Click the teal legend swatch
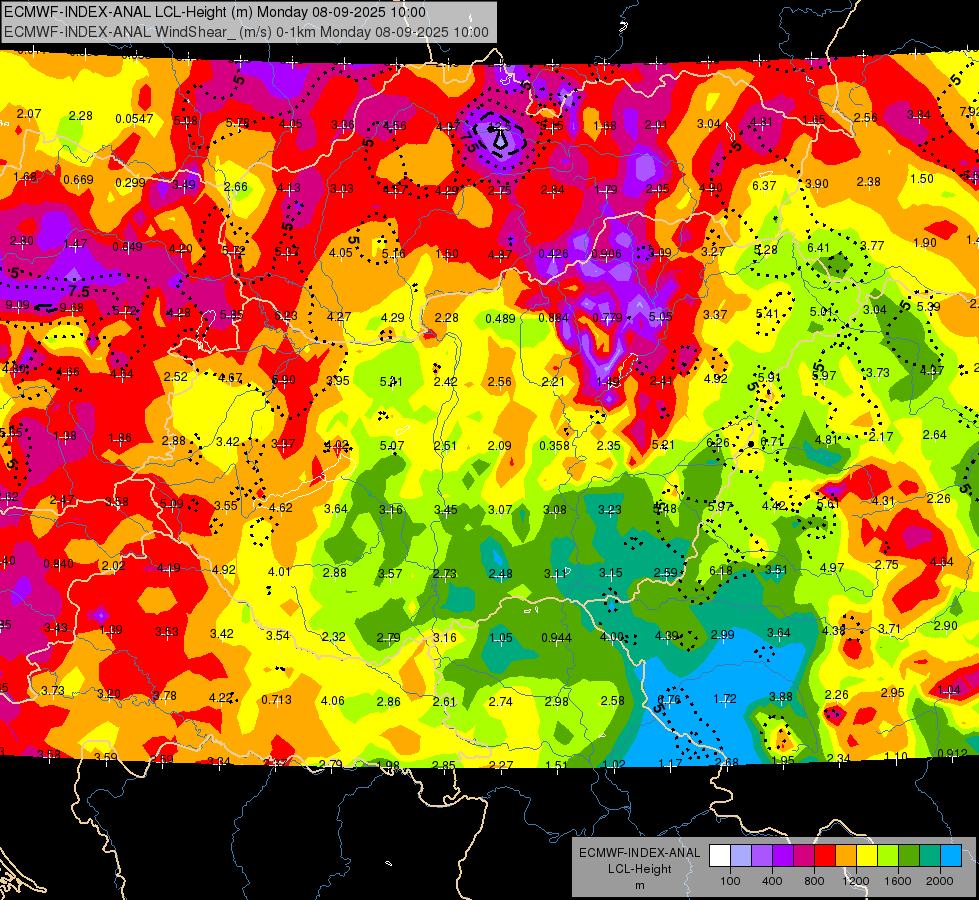The image size is (979, 900). (930, 856)
